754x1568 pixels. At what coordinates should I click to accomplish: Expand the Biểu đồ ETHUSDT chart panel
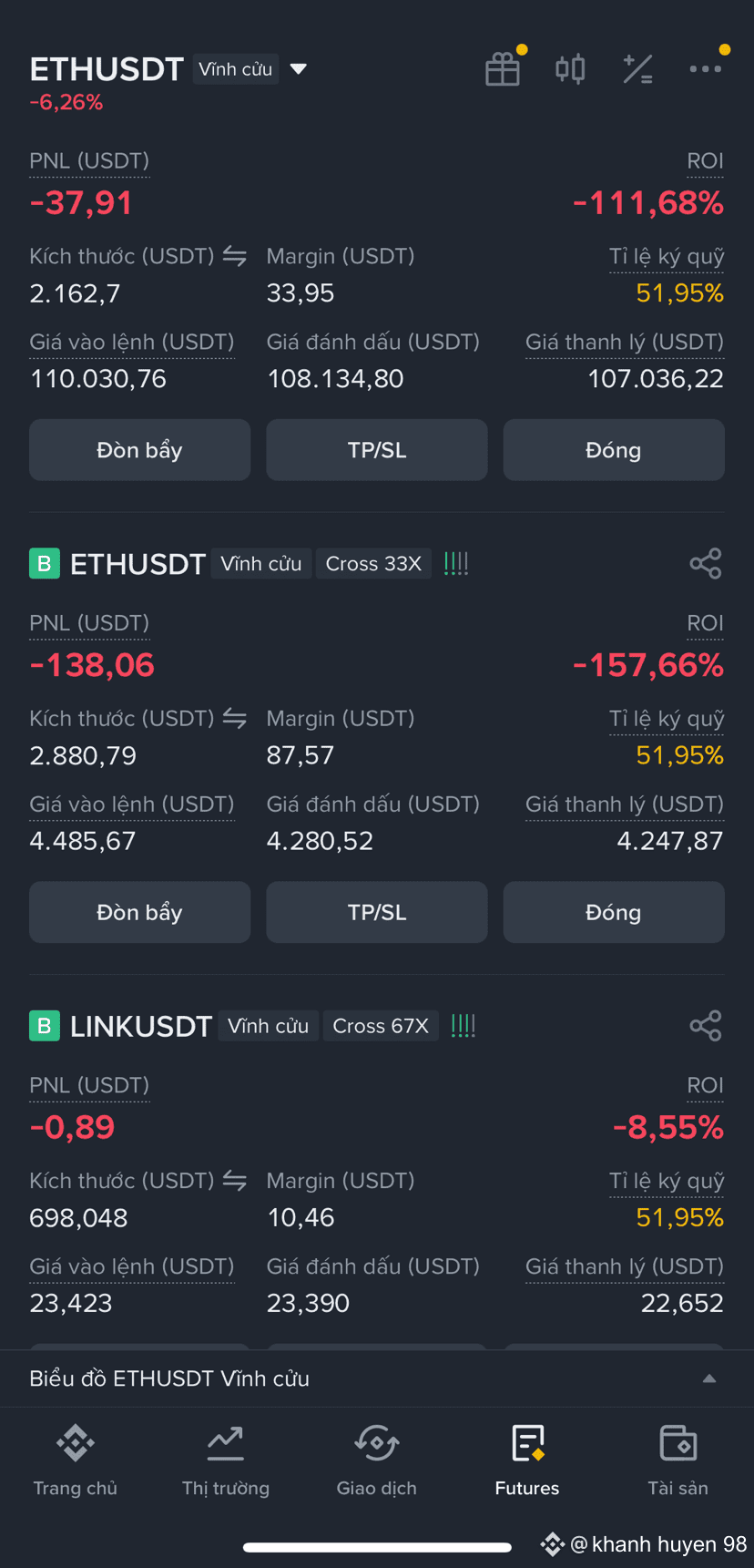[x=709, y=1378]
